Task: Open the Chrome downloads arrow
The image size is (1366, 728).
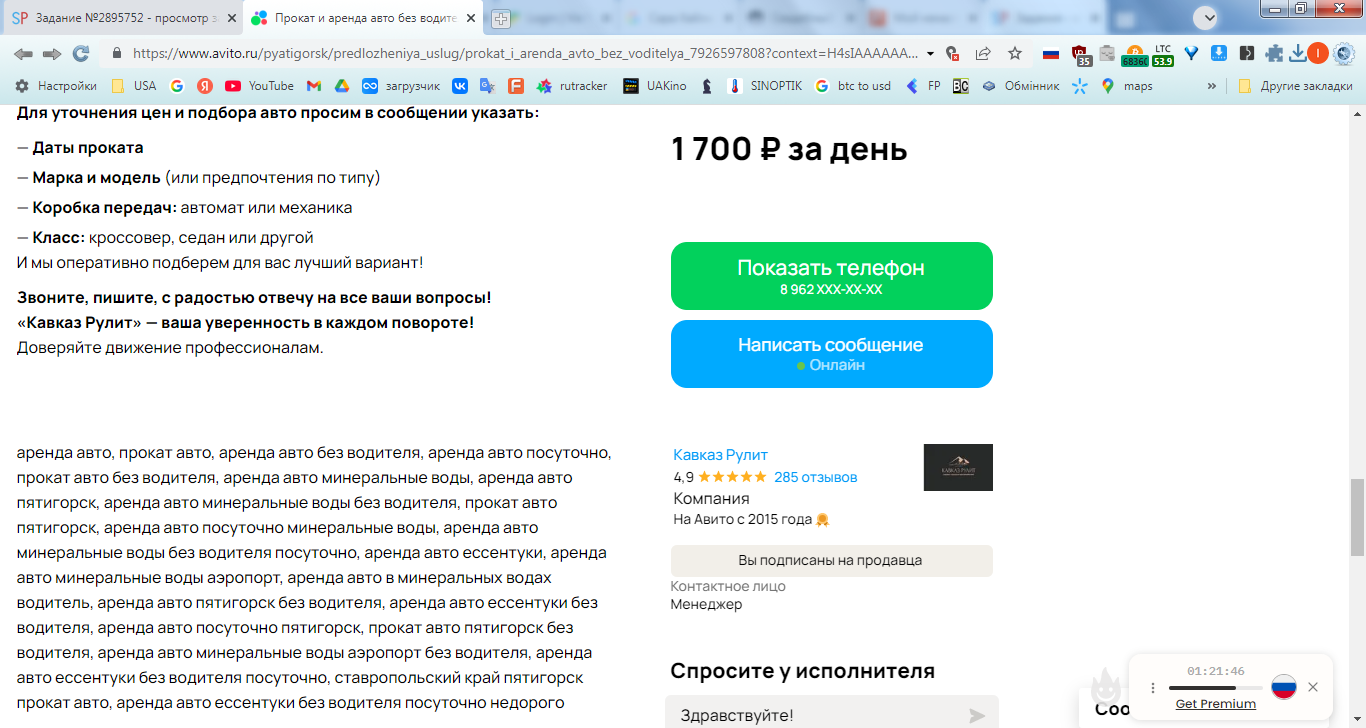Action: 1298,53
